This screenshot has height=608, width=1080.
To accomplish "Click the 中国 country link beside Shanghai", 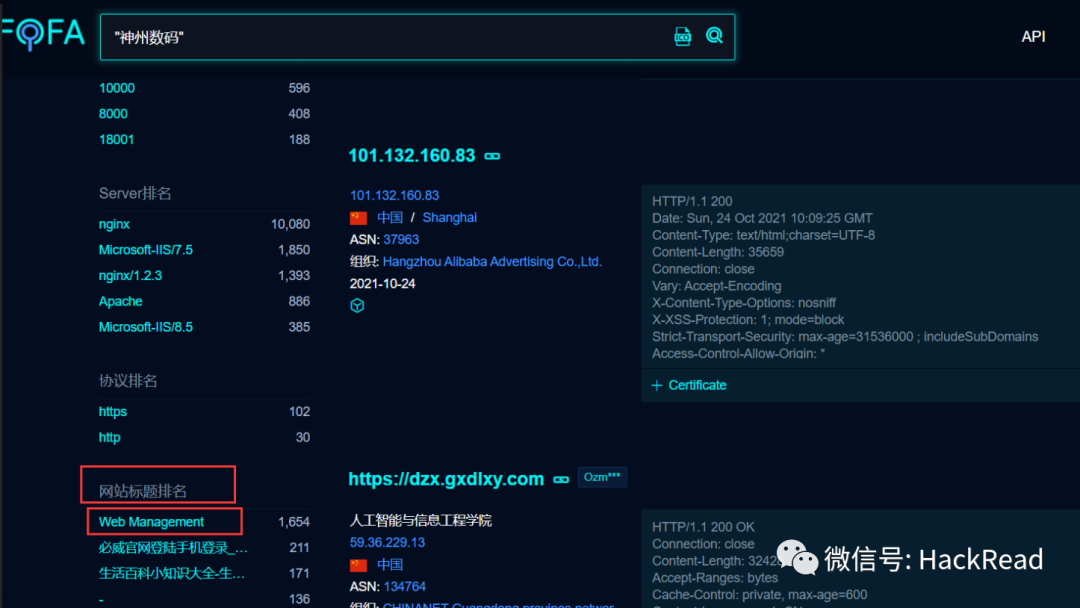I will tap(390, 218).
